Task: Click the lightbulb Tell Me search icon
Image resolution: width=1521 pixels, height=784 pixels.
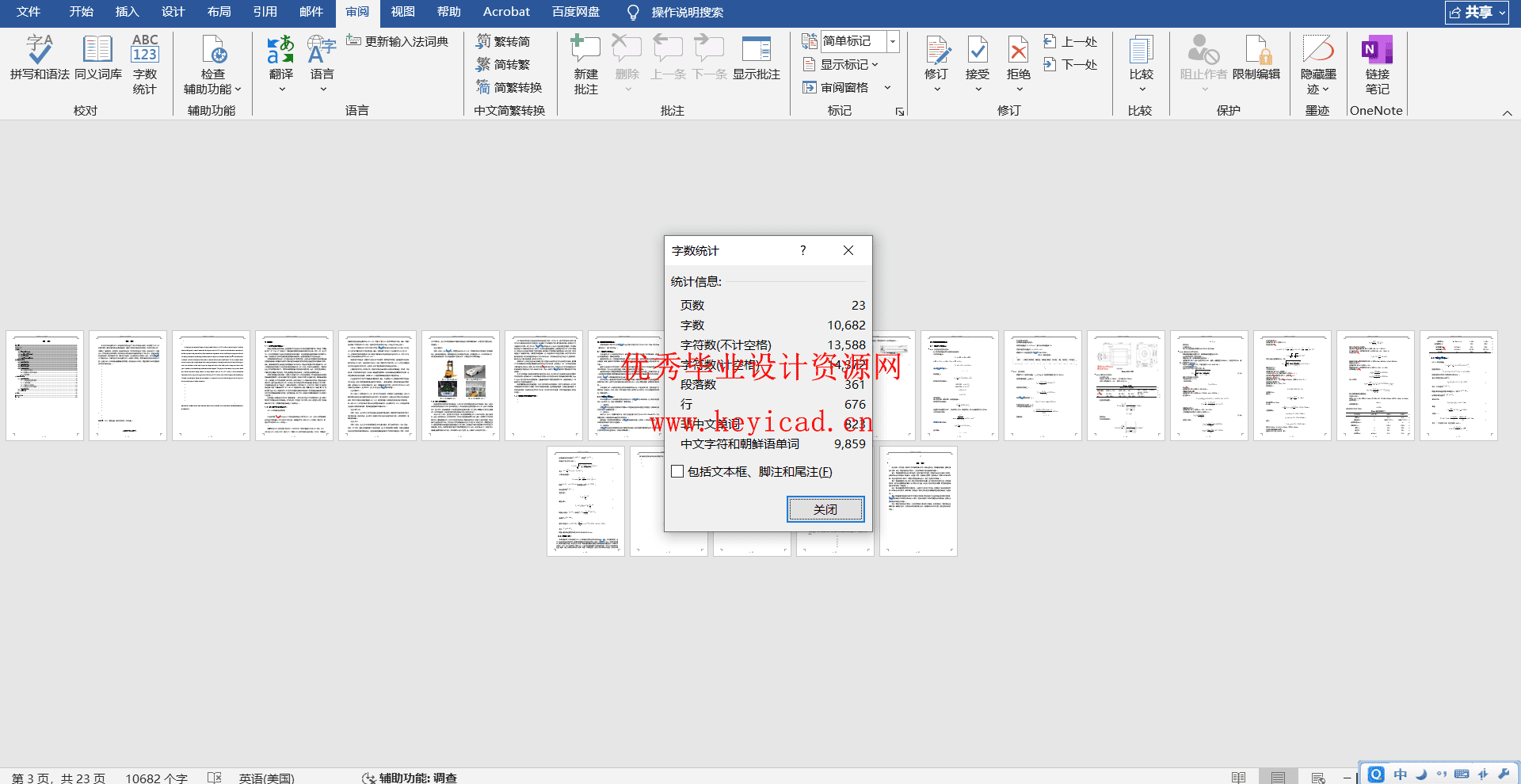Action: tap(633, 13)
